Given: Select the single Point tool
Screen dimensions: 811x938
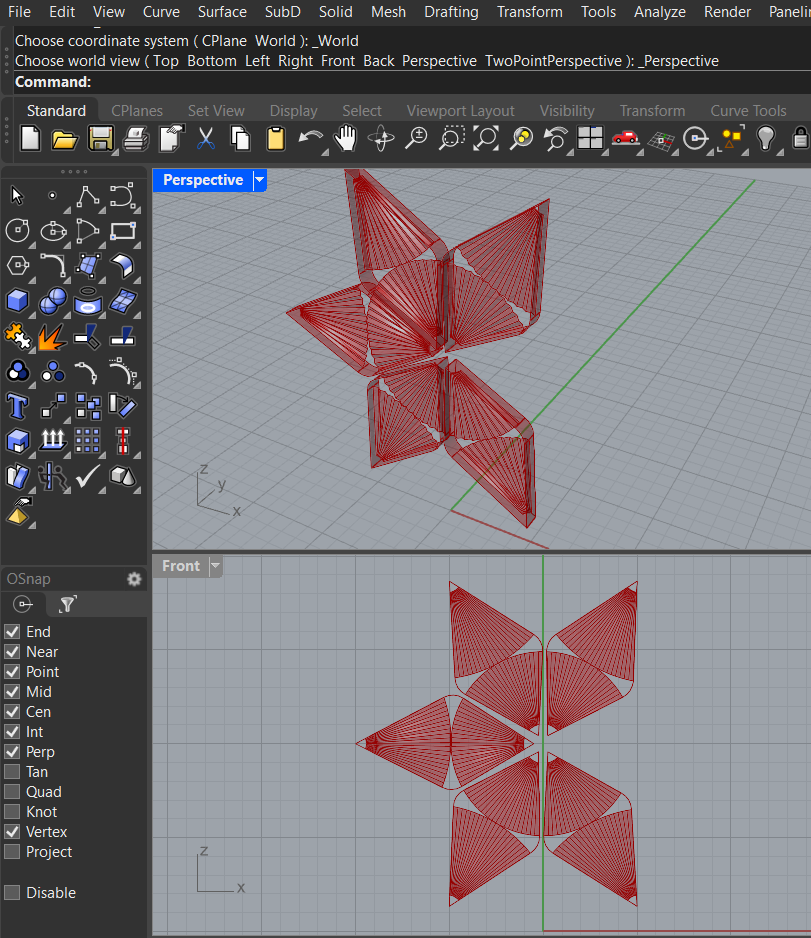Looking at the screenshot, I should (53, 196).
